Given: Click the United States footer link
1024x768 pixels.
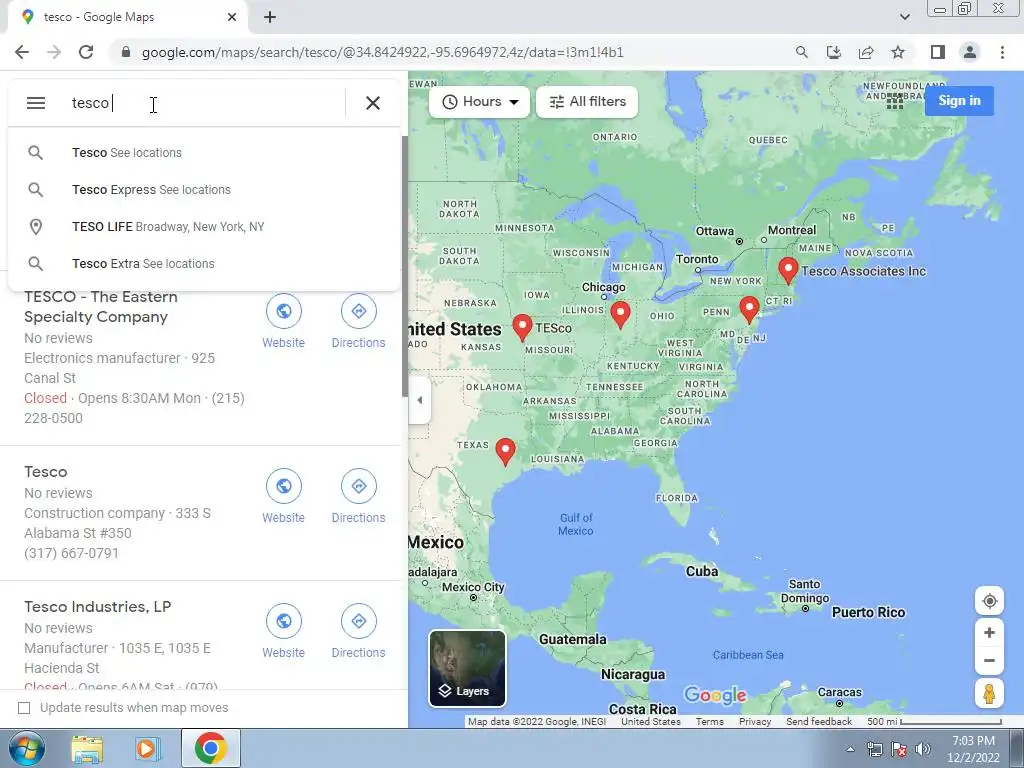Looking at the screenshot, I should [x=650, y=722].
